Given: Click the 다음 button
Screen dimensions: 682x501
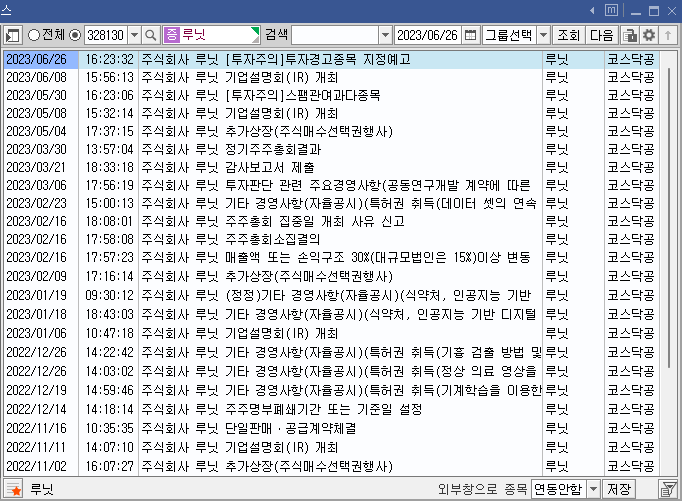Looking at the screenshot, I should tap(602, 35).
